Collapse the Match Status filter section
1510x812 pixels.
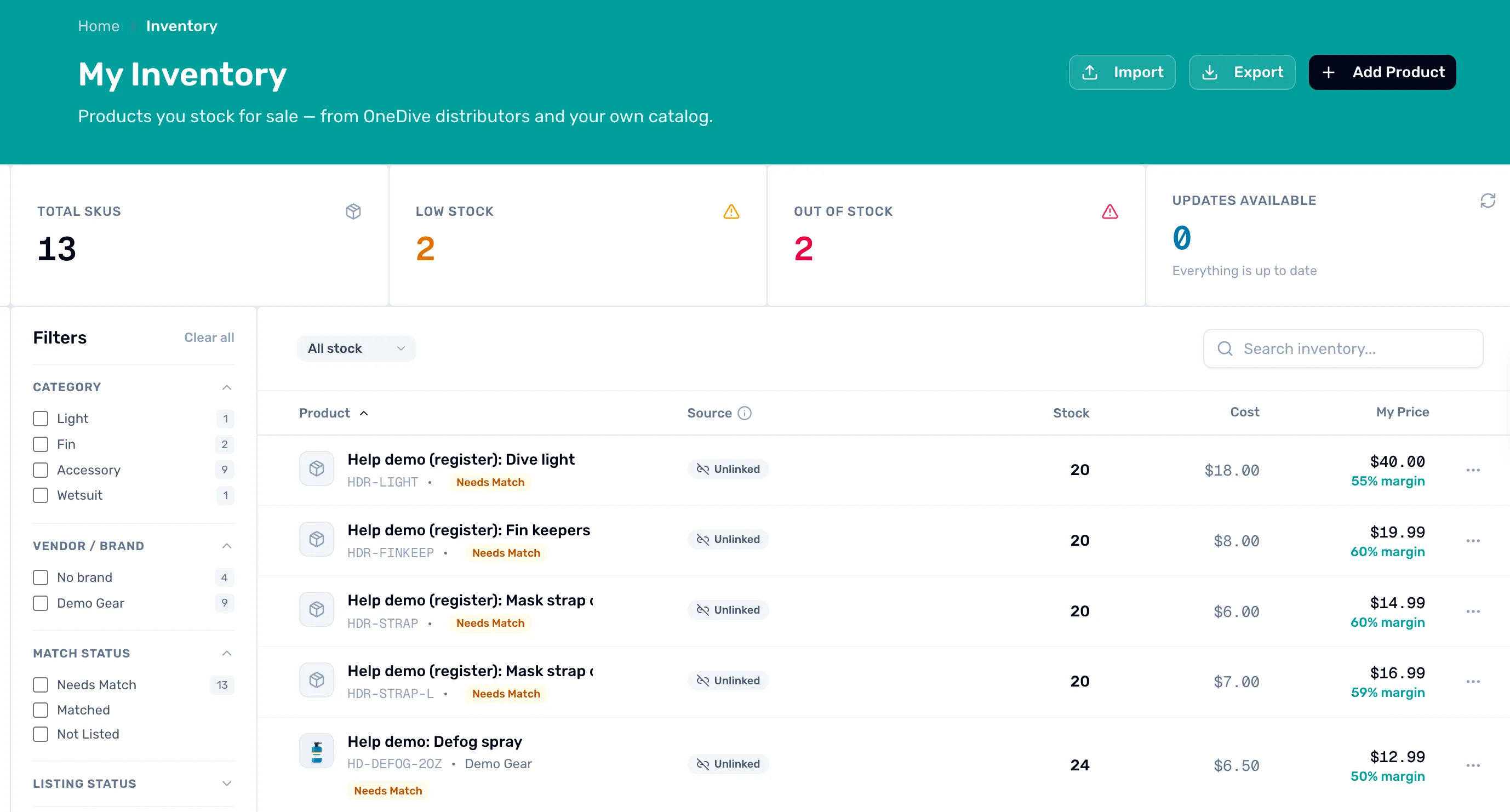pyautogui.click(x=227, y=653)
